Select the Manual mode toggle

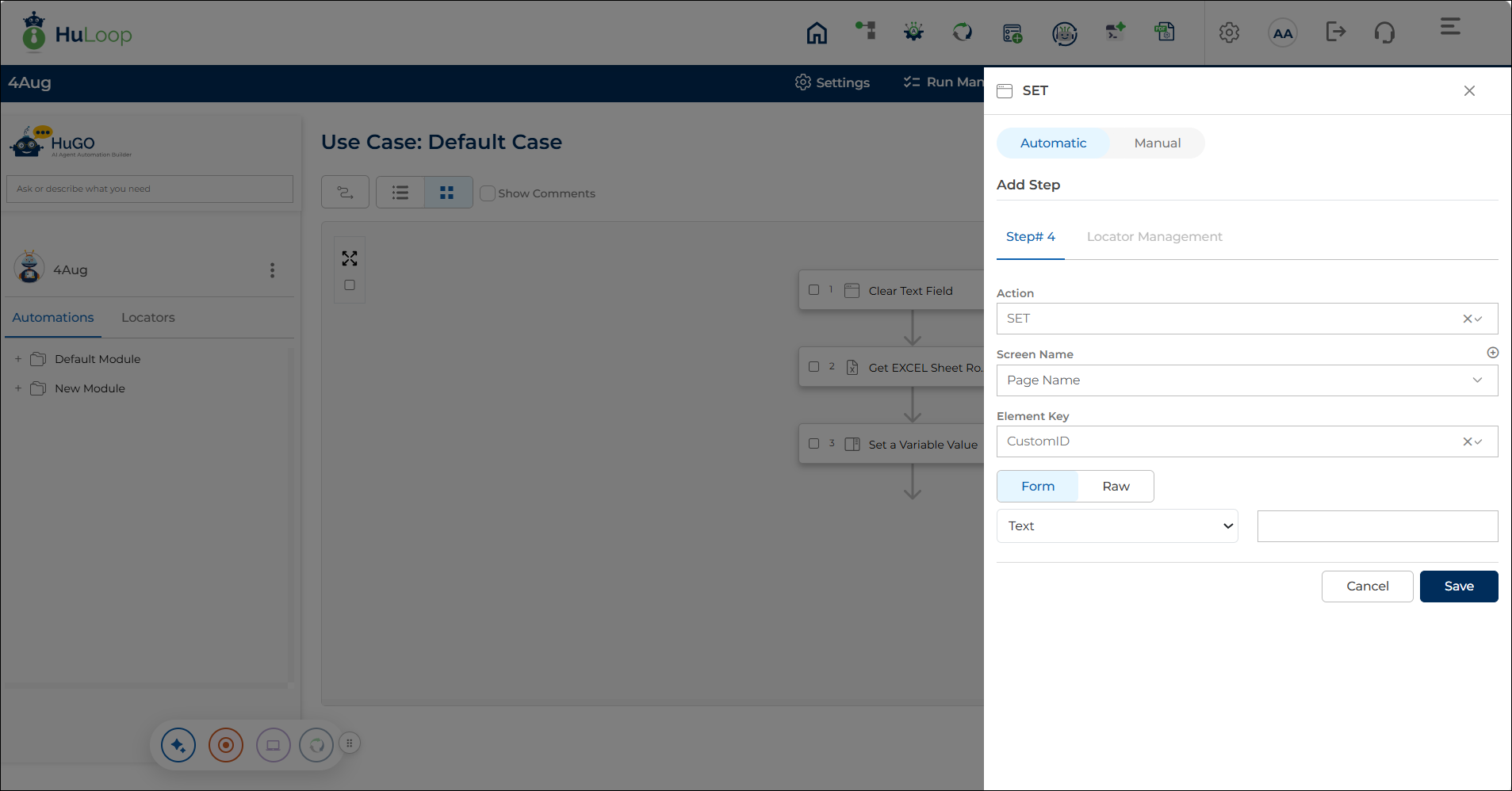[1157, 143]
